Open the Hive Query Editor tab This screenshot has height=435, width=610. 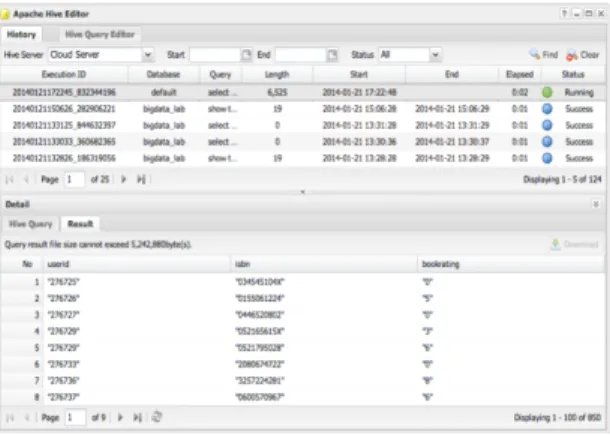point(100,35)
